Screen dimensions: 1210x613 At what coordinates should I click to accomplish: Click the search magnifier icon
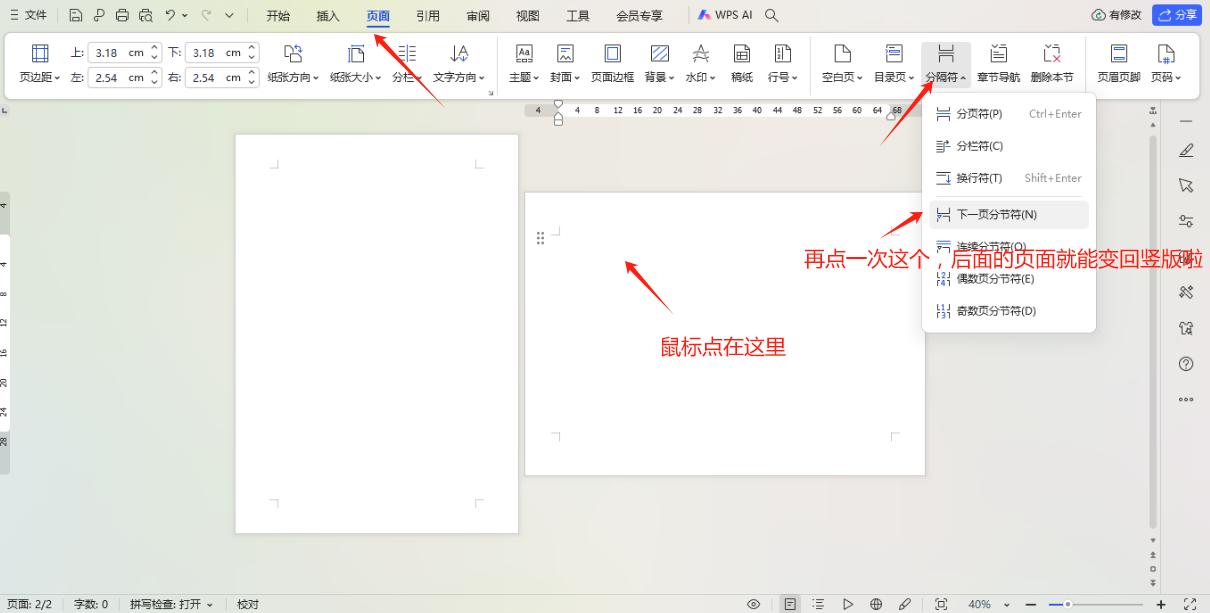(x=772, y=15)
